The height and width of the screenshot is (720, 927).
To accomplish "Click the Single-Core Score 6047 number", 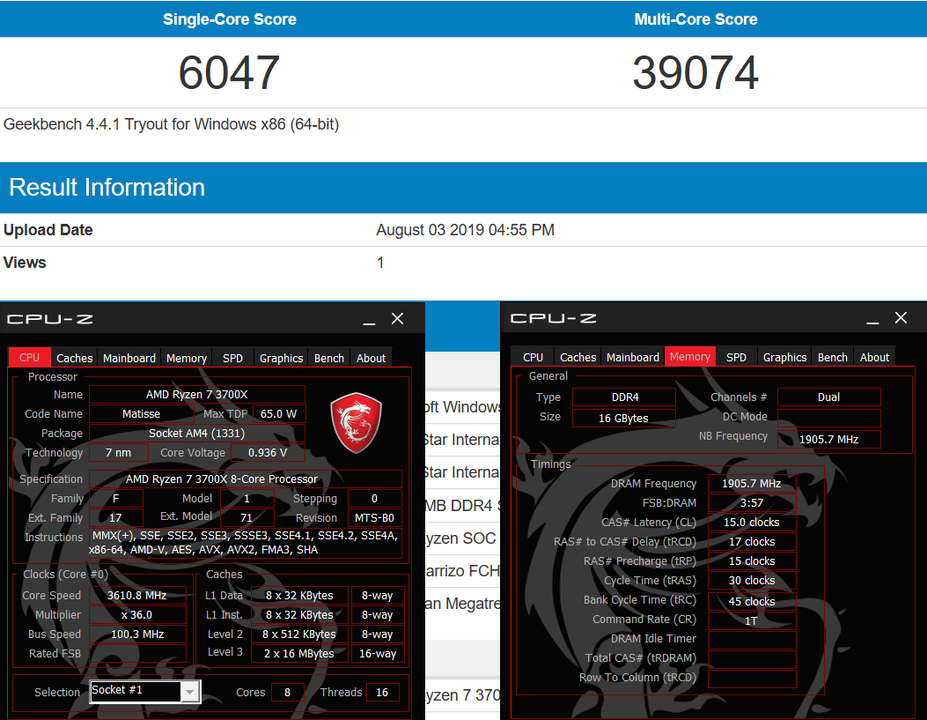I will click(x=229, y=73).
